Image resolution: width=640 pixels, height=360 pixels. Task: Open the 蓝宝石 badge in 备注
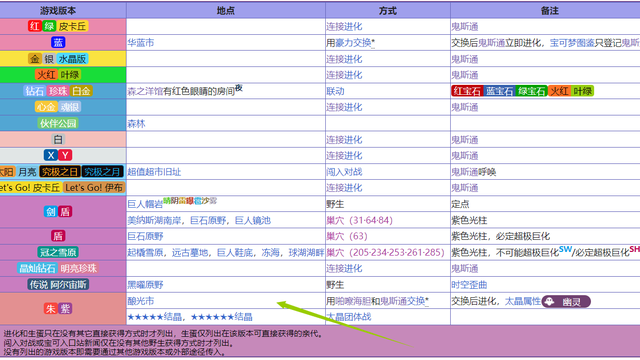point(499,91)
